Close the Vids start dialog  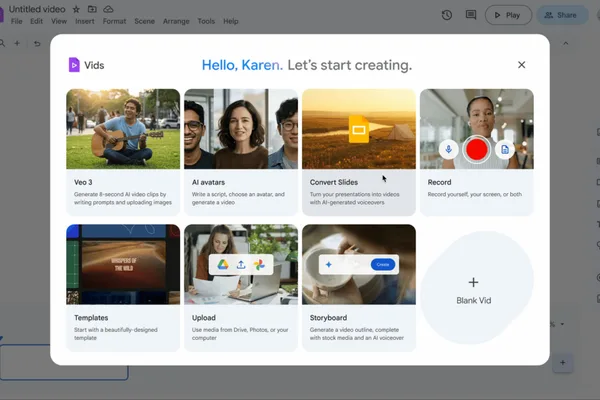(x=522, y=65)
